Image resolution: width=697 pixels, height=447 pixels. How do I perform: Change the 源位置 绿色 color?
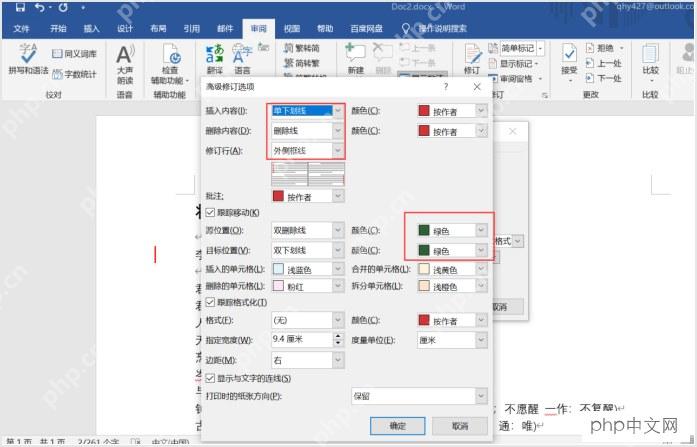[452, 230]
